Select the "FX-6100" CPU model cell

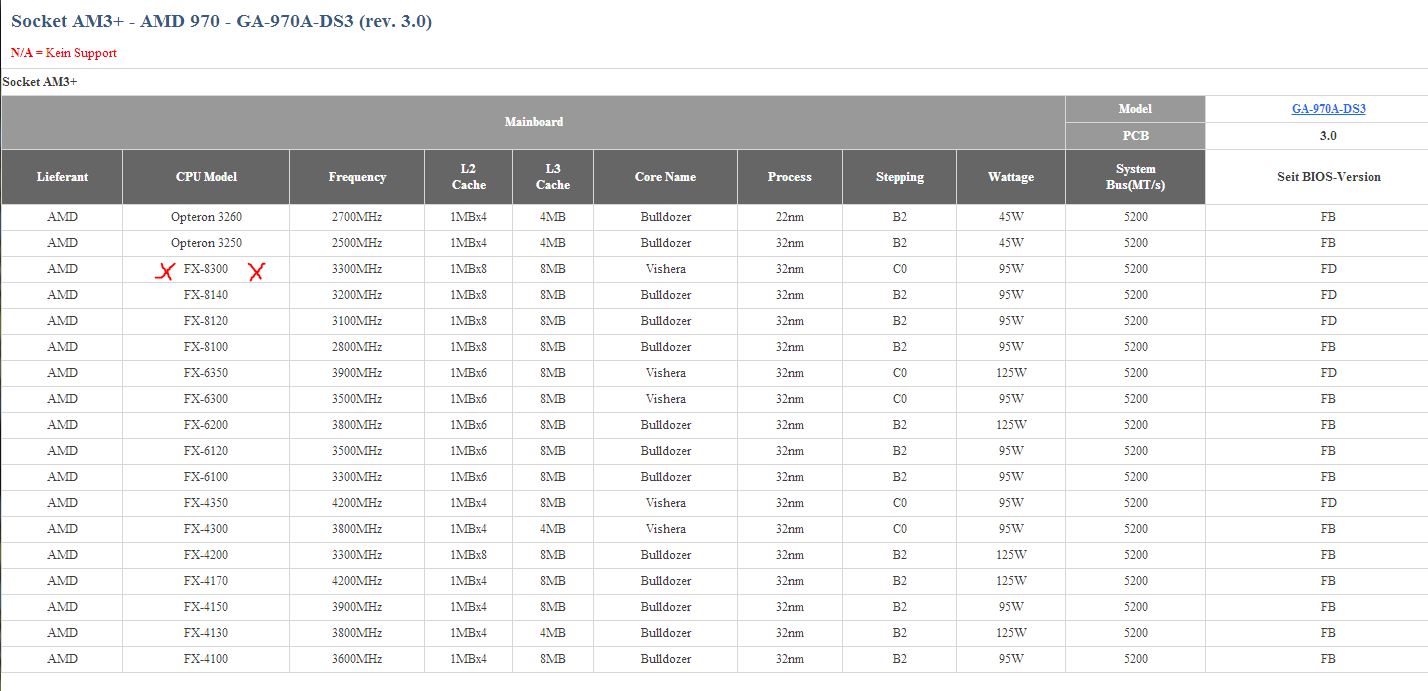(x=206, y=477)
